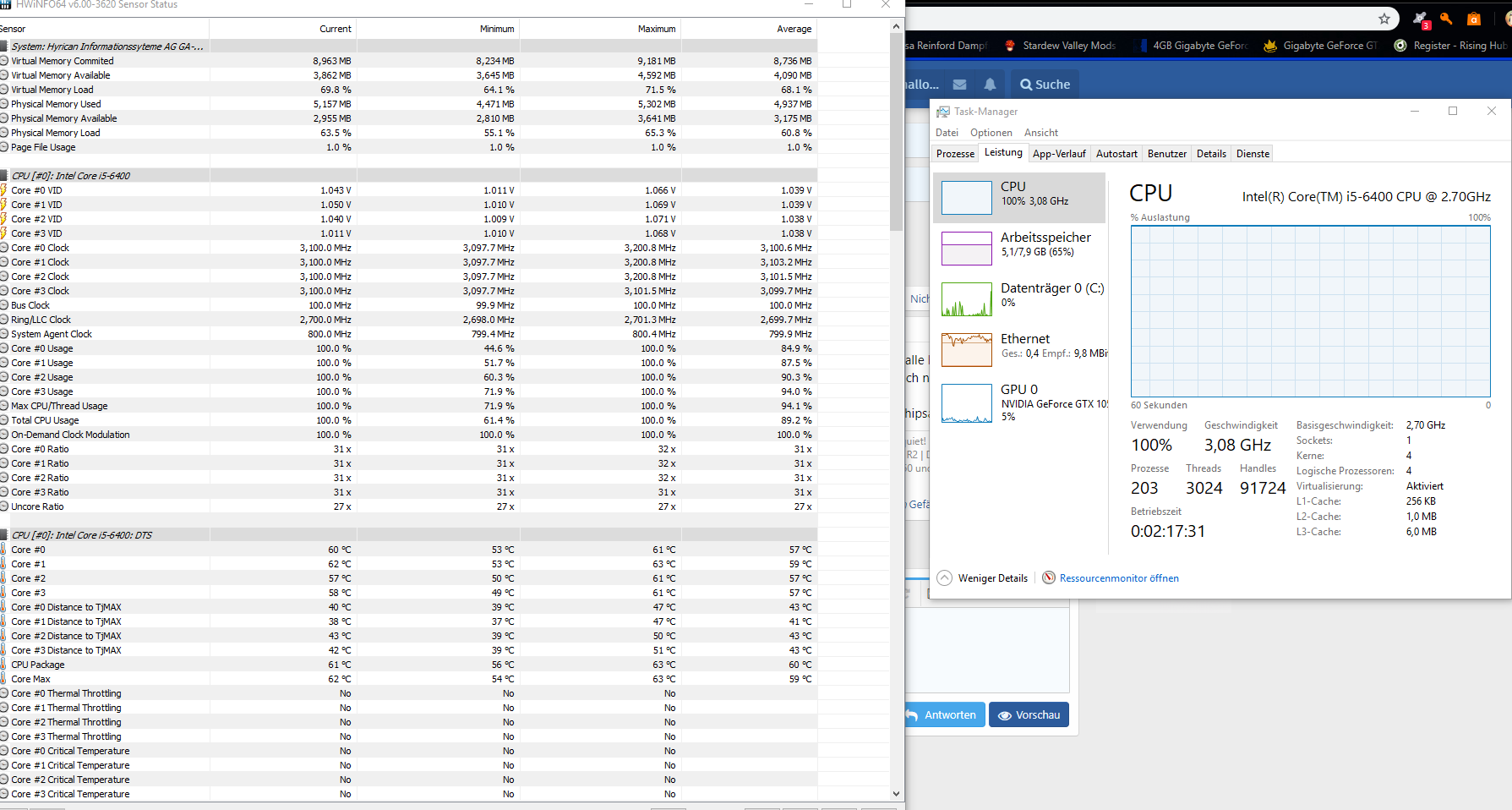Viewport: 1512px width, 810px height.
Task: Click the 8,963 MB current value cell
Action: pyautogui.click(x=332, y=61)
